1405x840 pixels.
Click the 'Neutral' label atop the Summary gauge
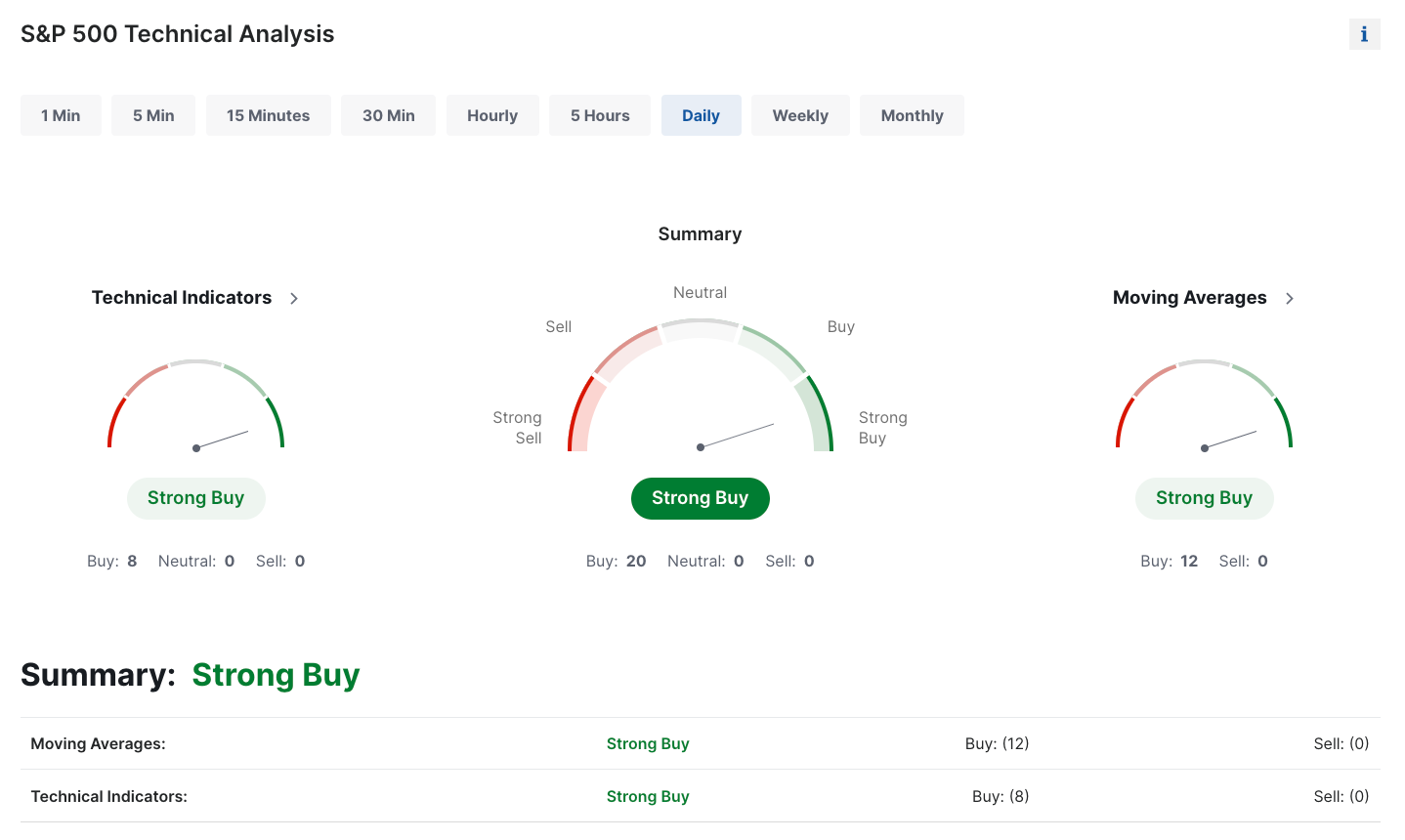(701, 293)
